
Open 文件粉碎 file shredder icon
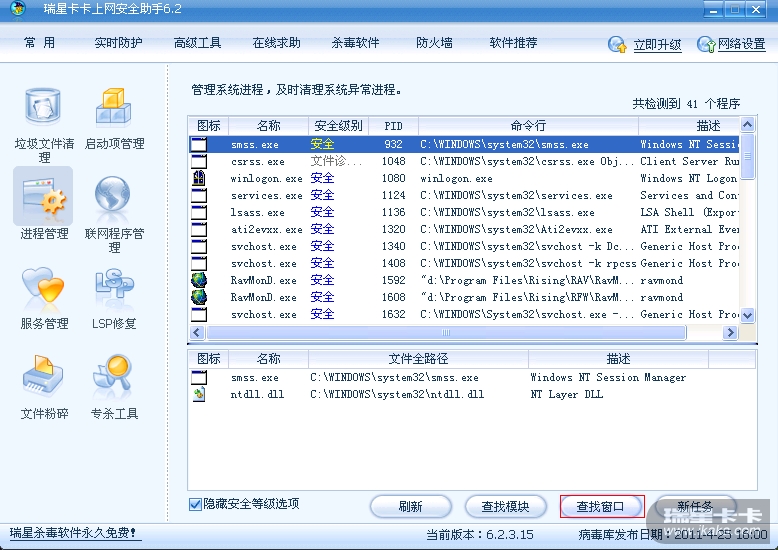(43, 376)
